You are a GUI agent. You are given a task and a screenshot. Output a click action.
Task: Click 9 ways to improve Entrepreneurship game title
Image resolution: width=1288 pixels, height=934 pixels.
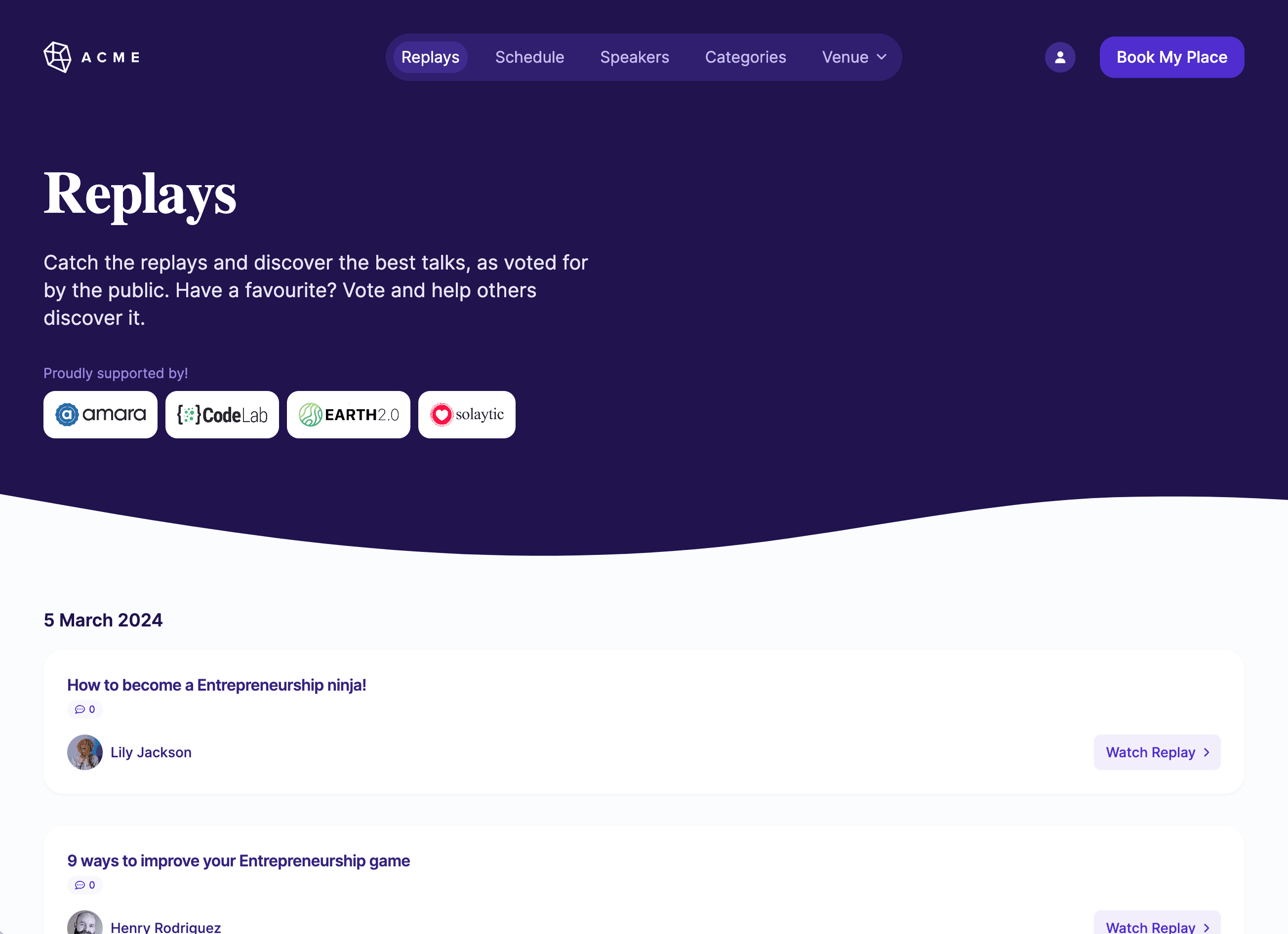pos(238,861)
